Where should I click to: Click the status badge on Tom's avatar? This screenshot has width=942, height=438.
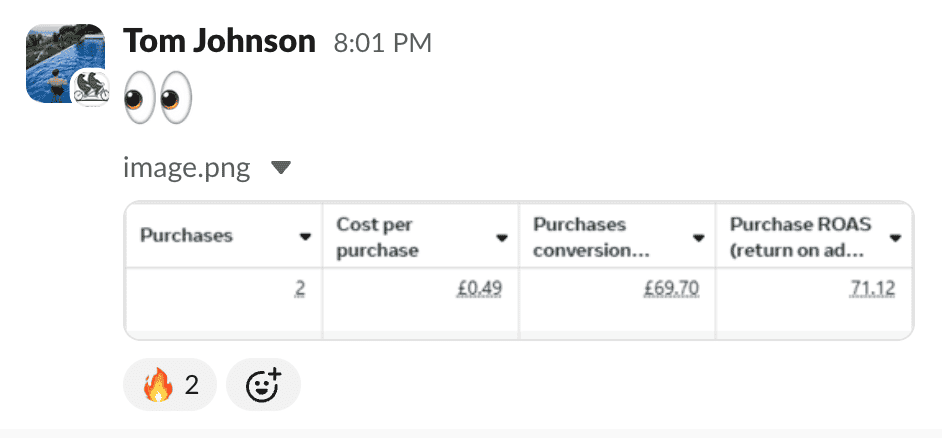(90, 87)
